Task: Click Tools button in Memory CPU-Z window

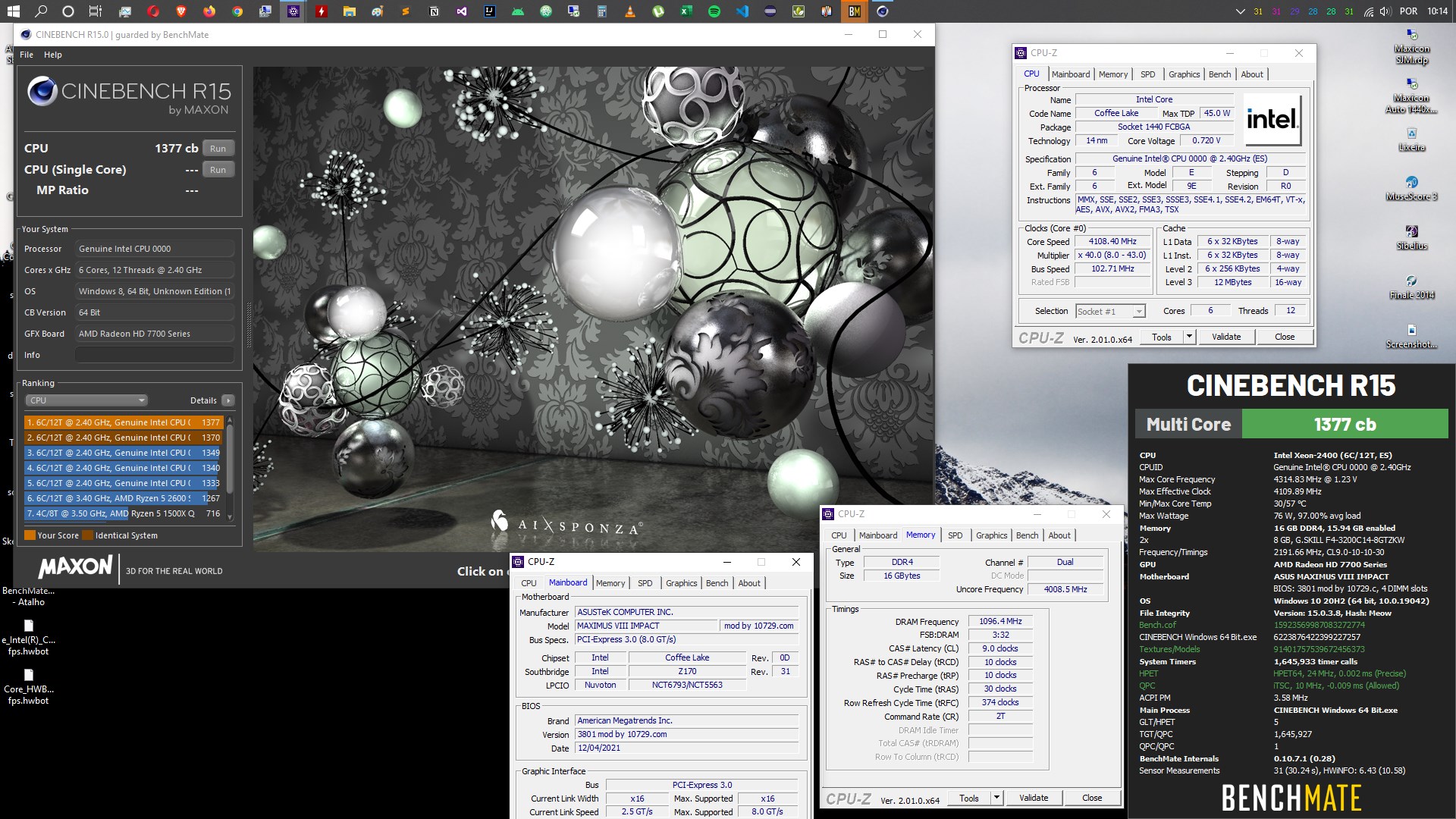Action: [x=969, y=798]
